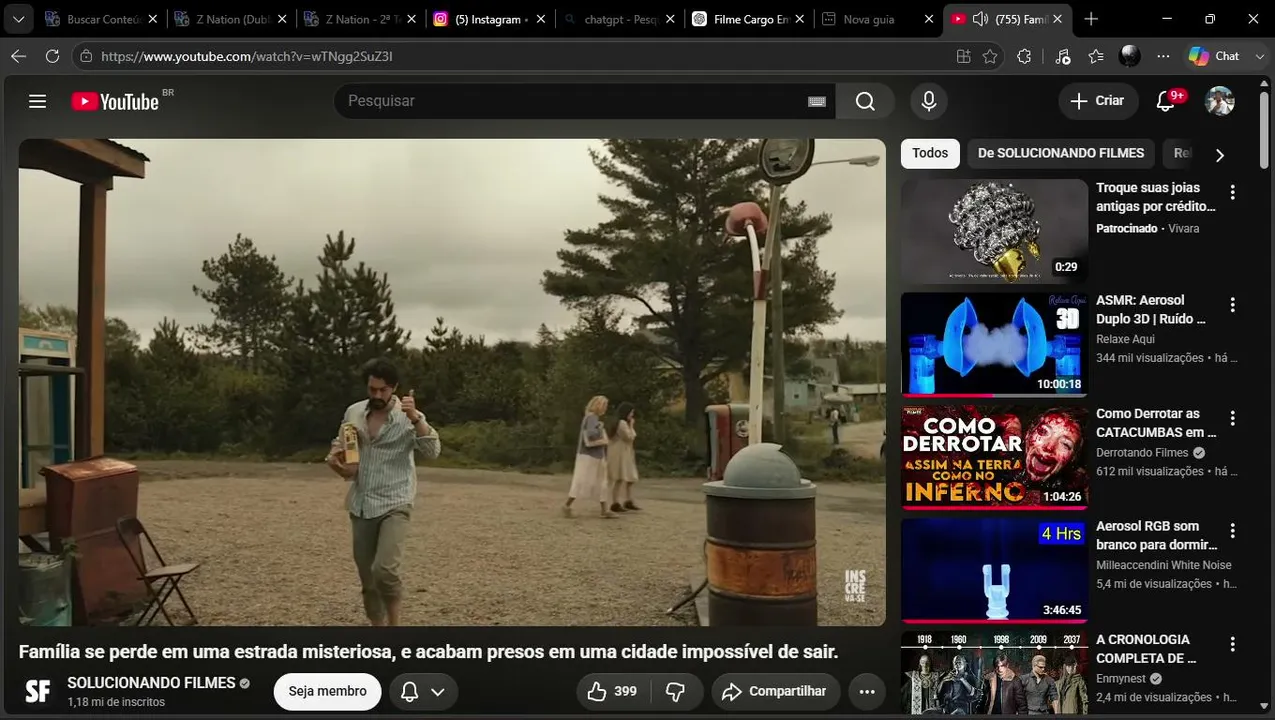Open A Cronologia Completa video thumbnail
The height and width of the screenshot is (720, 1275).
(x=994, y=672)
